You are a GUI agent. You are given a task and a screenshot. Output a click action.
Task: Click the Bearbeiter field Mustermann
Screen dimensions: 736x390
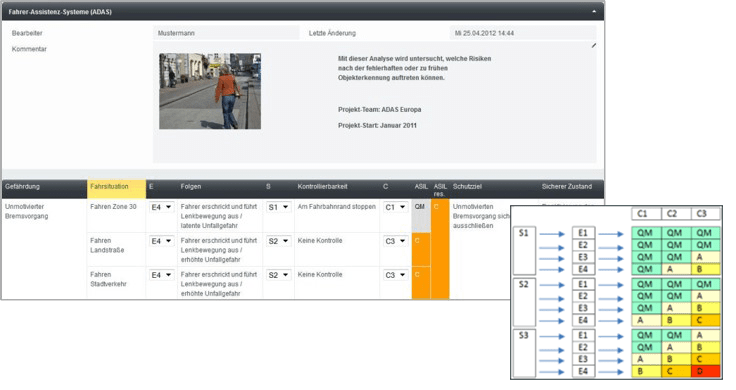226,33
